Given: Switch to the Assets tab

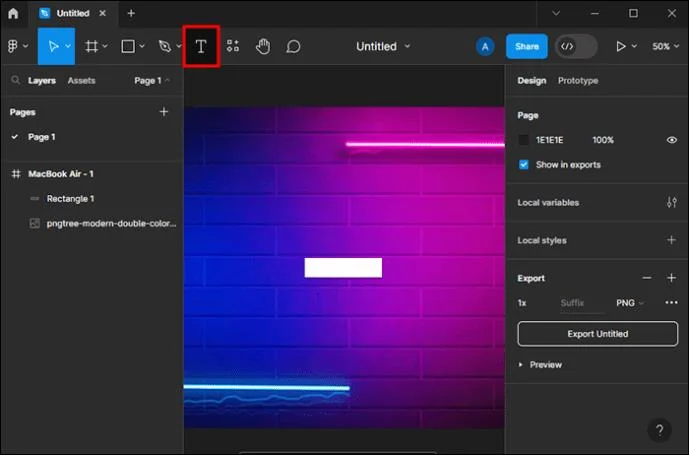Looking at the screenshot, I should pyautogui.click(x=81, y=80).
